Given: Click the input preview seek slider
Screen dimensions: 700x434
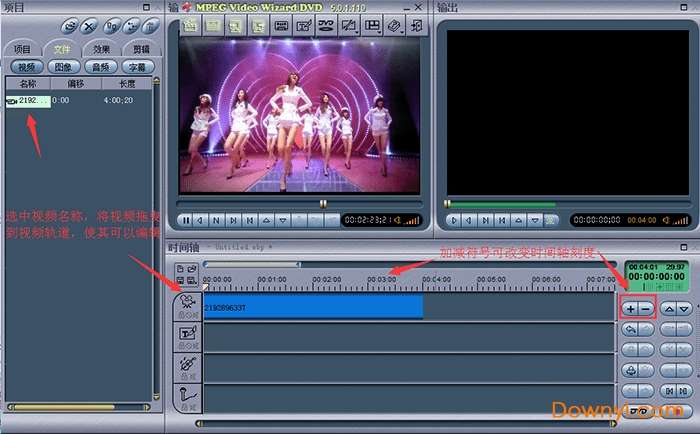Looking at the screenshot, I should click(x=322, y=203).
